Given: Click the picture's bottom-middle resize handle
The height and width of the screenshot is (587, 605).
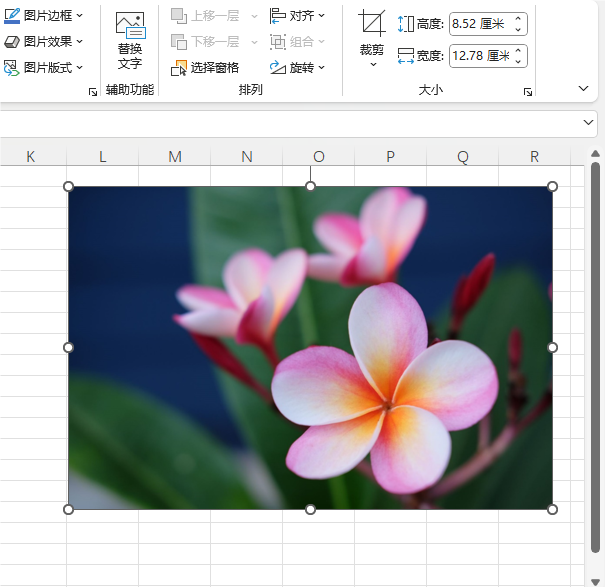Looking at the screenshot, I should tap(310, 509).
